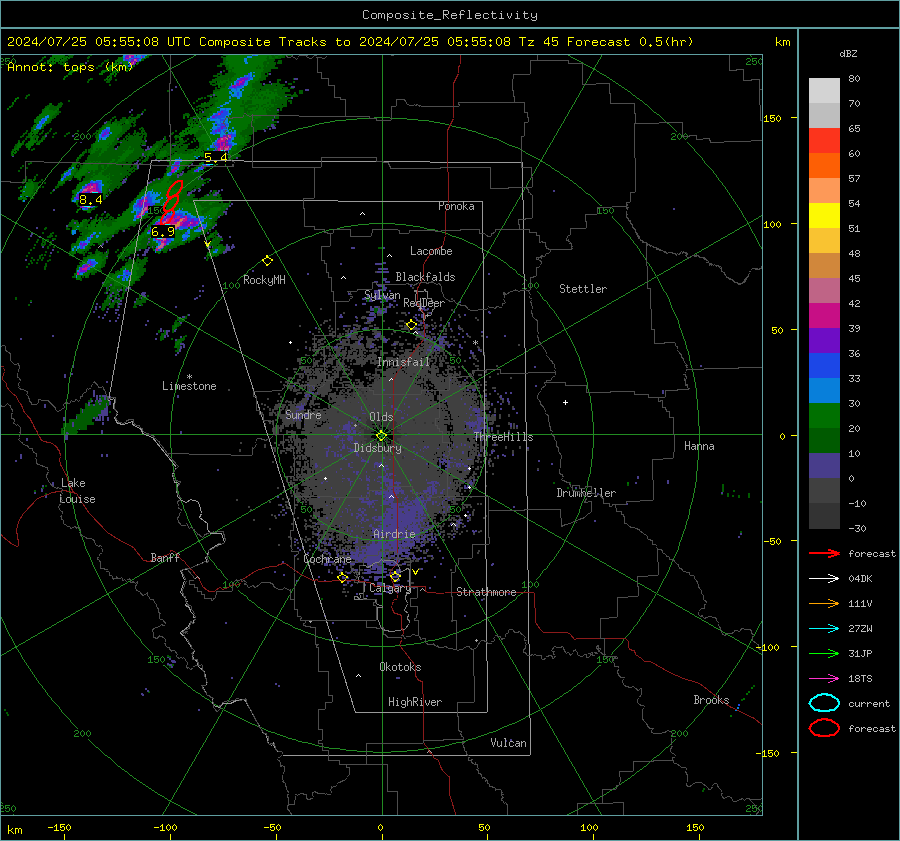Screen dimensions: 900x841
Task: Click the ThreeHills town label
Action: (x=503, y=437)
